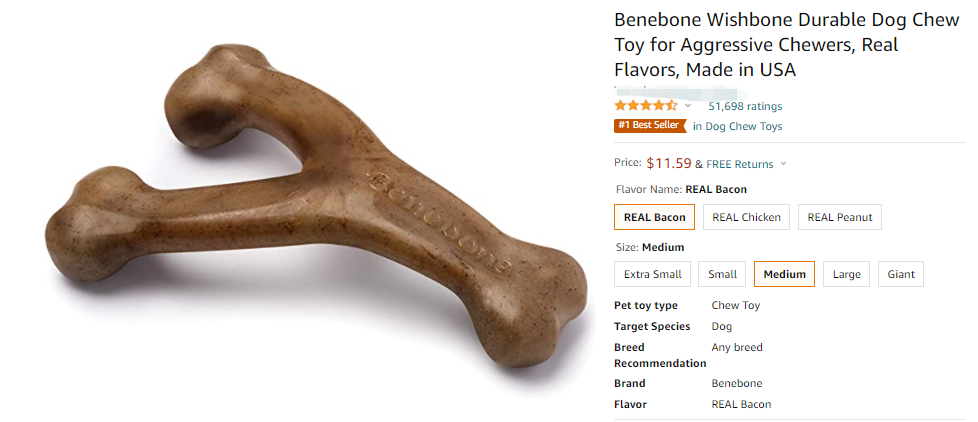Pick the REAL Peanut flavor option
This screenshot has height=422, width=978.
pos(839,217)
